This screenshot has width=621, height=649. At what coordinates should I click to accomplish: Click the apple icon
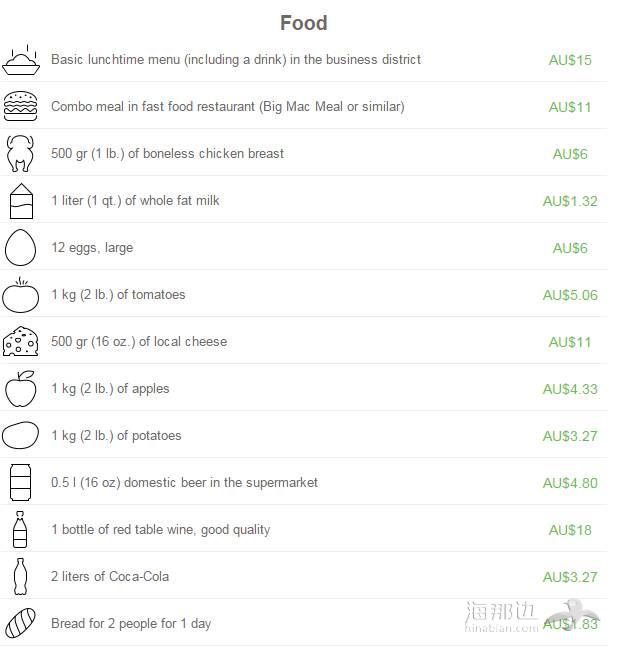coord(21,389)
